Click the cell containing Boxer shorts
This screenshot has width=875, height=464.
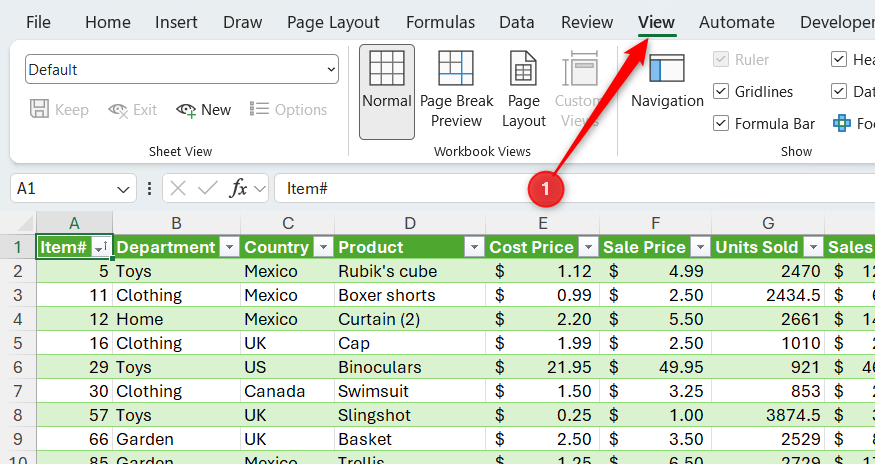coord(410,295)
